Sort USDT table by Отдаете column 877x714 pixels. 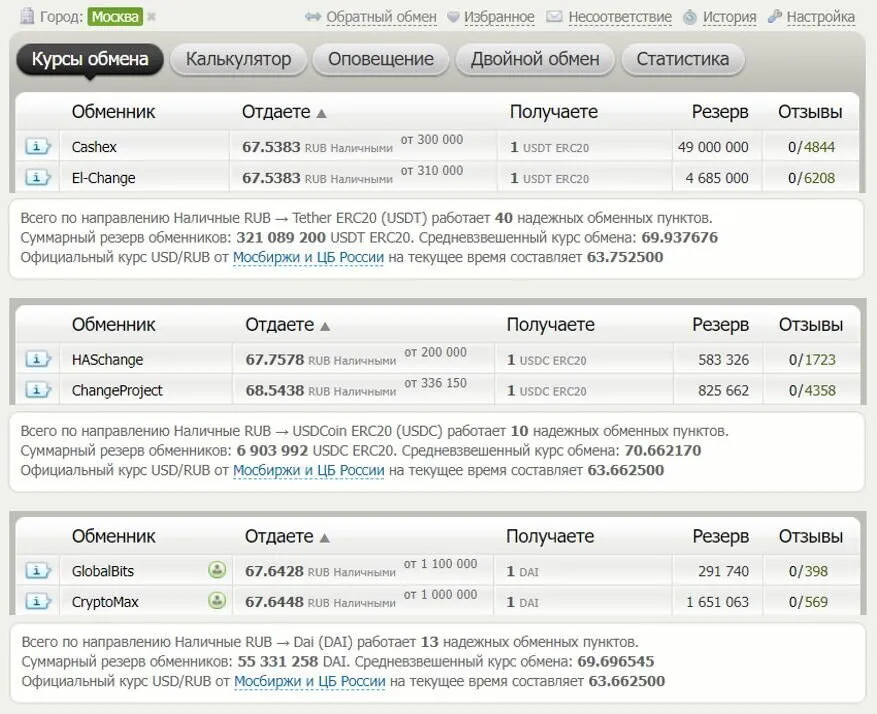click(321, 113)
